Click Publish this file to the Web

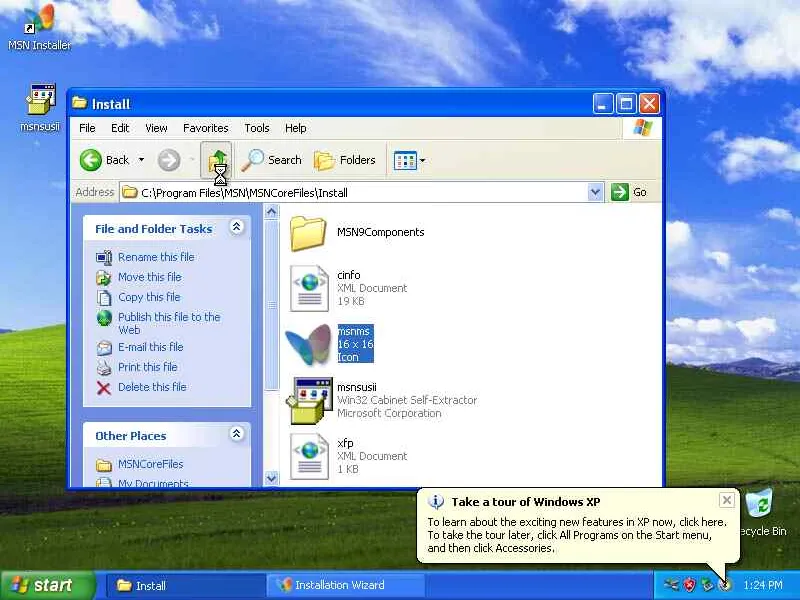click(169, 323)
